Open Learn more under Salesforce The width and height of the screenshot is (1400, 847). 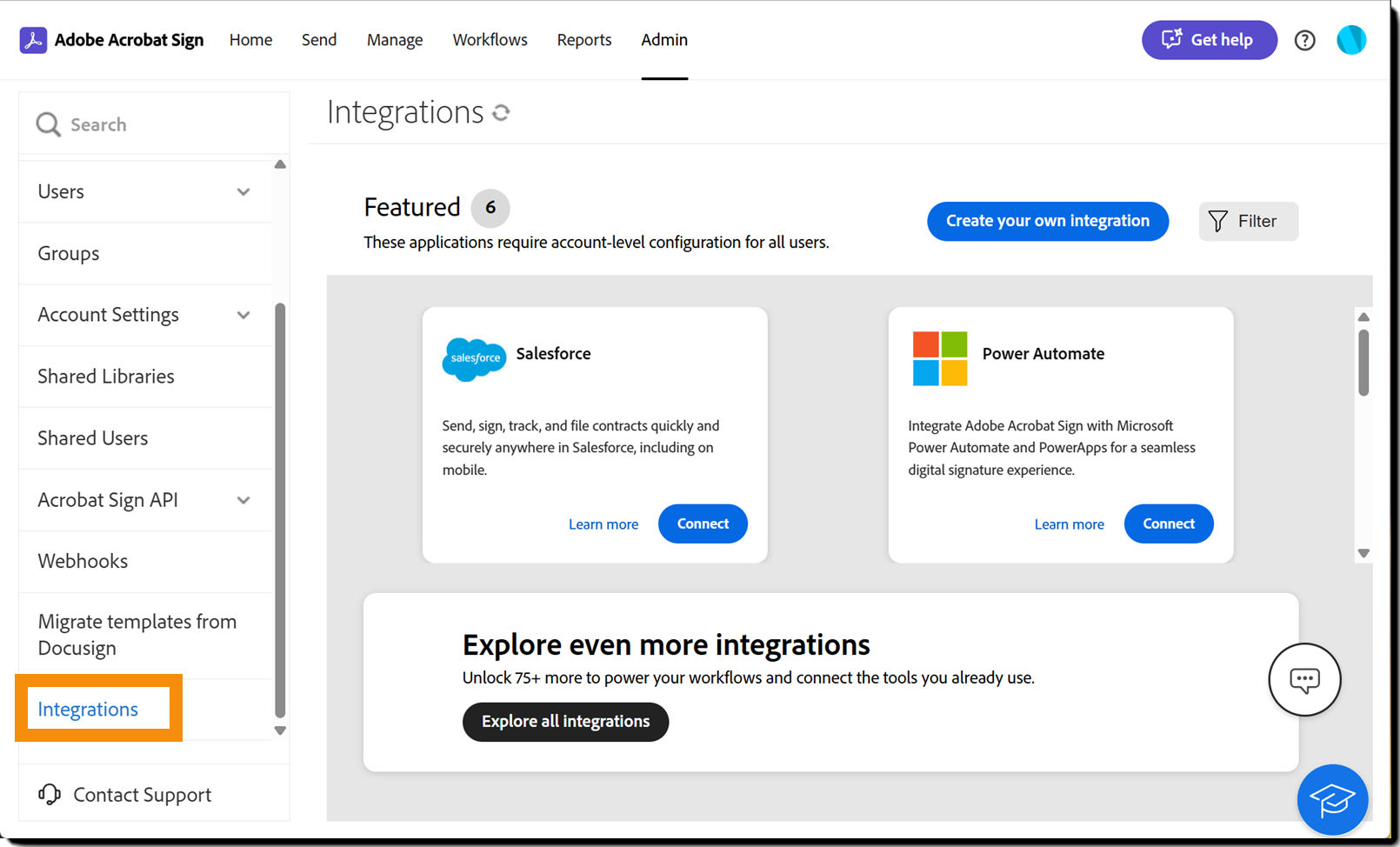[x=603, y=524]
